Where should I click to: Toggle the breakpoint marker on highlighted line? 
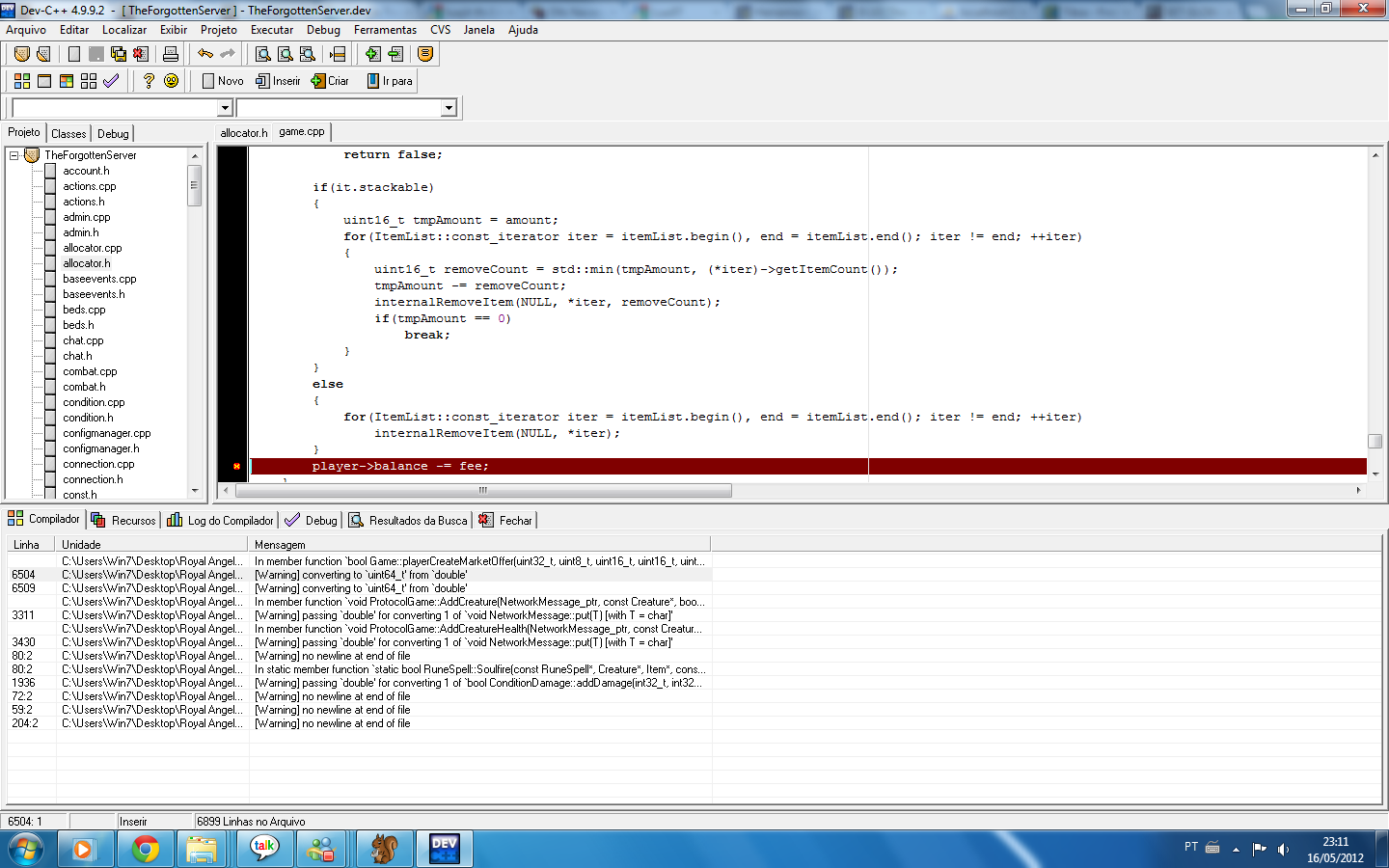[236, 467]
